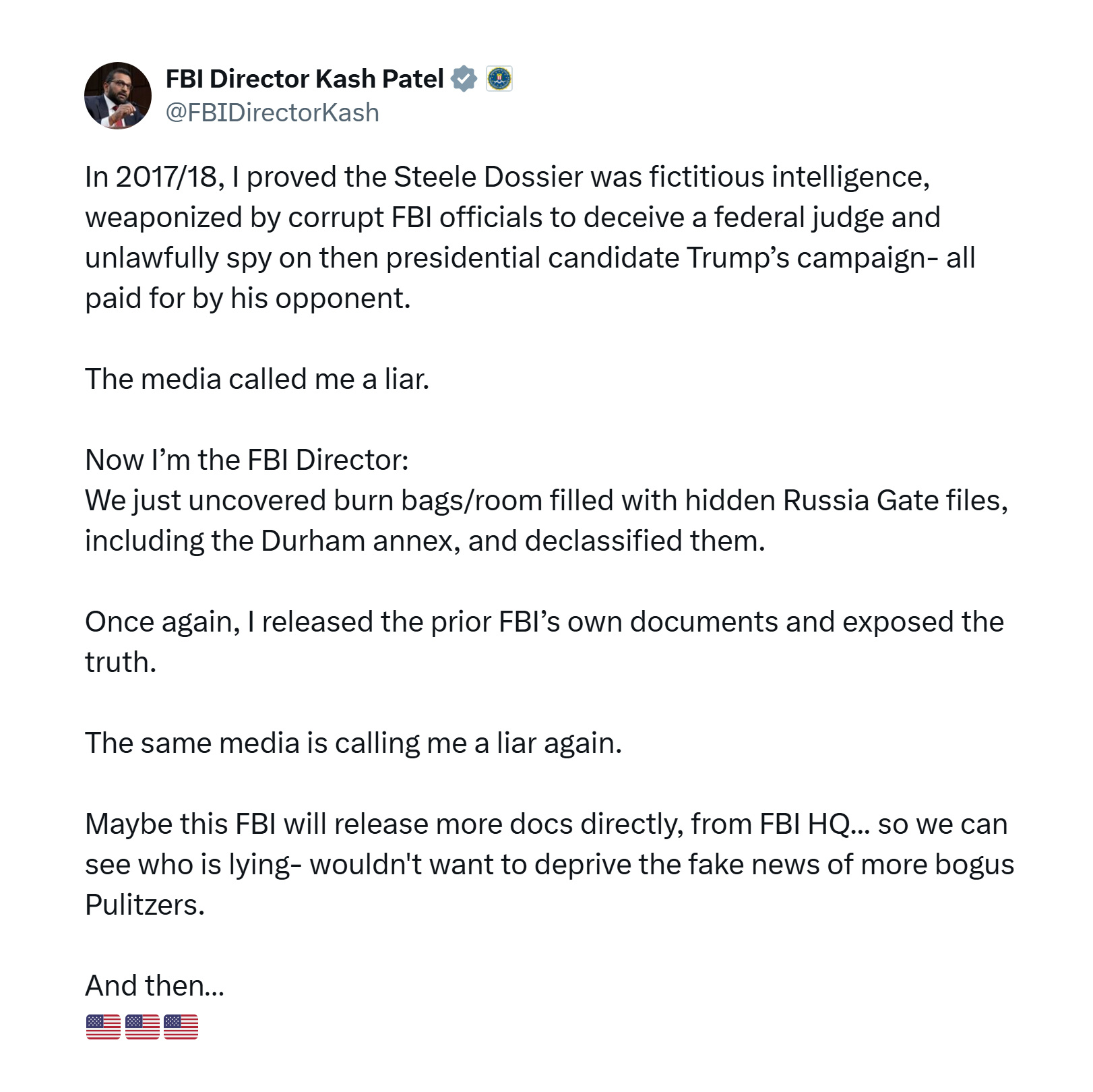Click the sentence starting "We just uncovered burn bags"
This screenshot has width=1093, height=1092.
pos(546,520)
